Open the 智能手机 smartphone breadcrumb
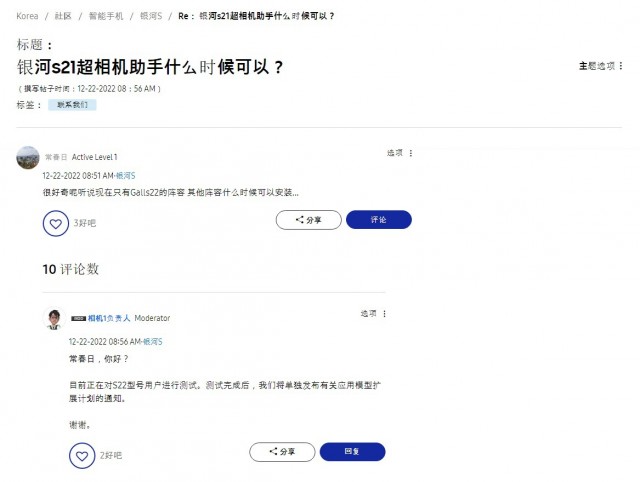Image resolution: width=640 pixels, height=482 pixels. coord(106,16)
